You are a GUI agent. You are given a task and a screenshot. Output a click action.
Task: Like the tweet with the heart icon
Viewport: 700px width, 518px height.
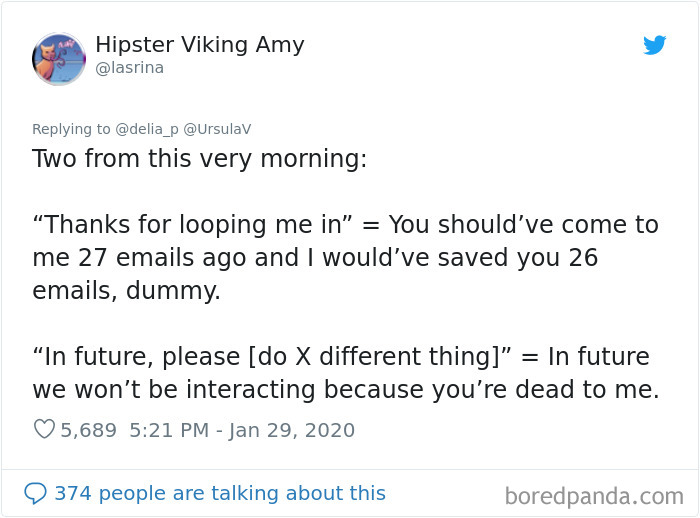coord(44,429)
